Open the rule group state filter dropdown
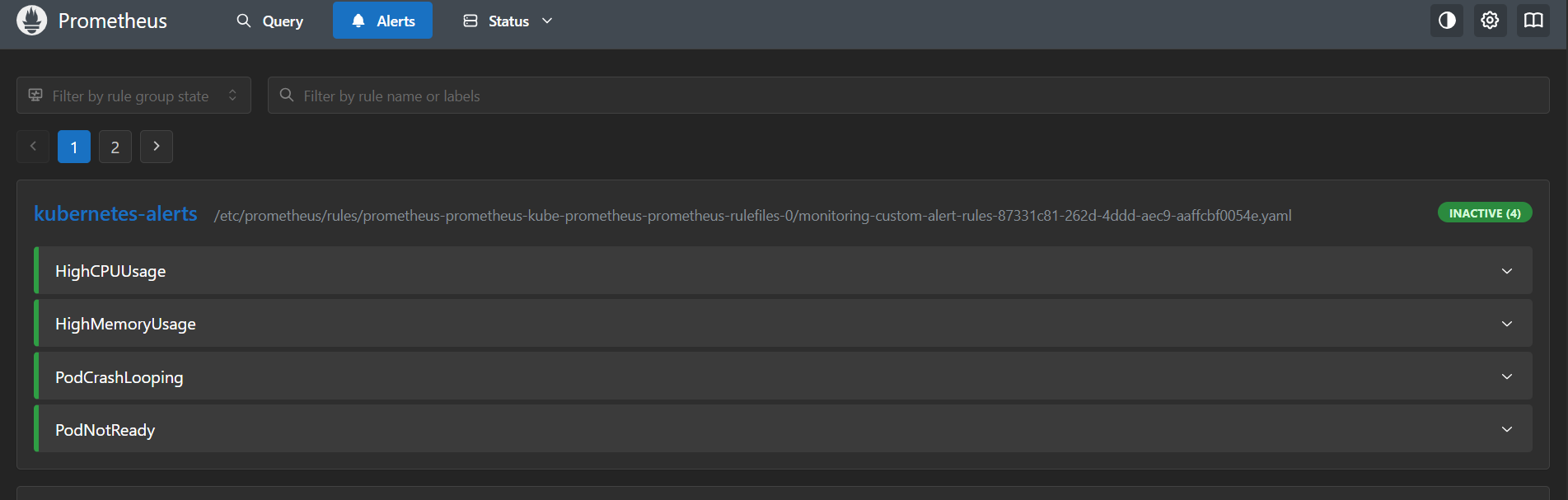 (x=133, y=96)
